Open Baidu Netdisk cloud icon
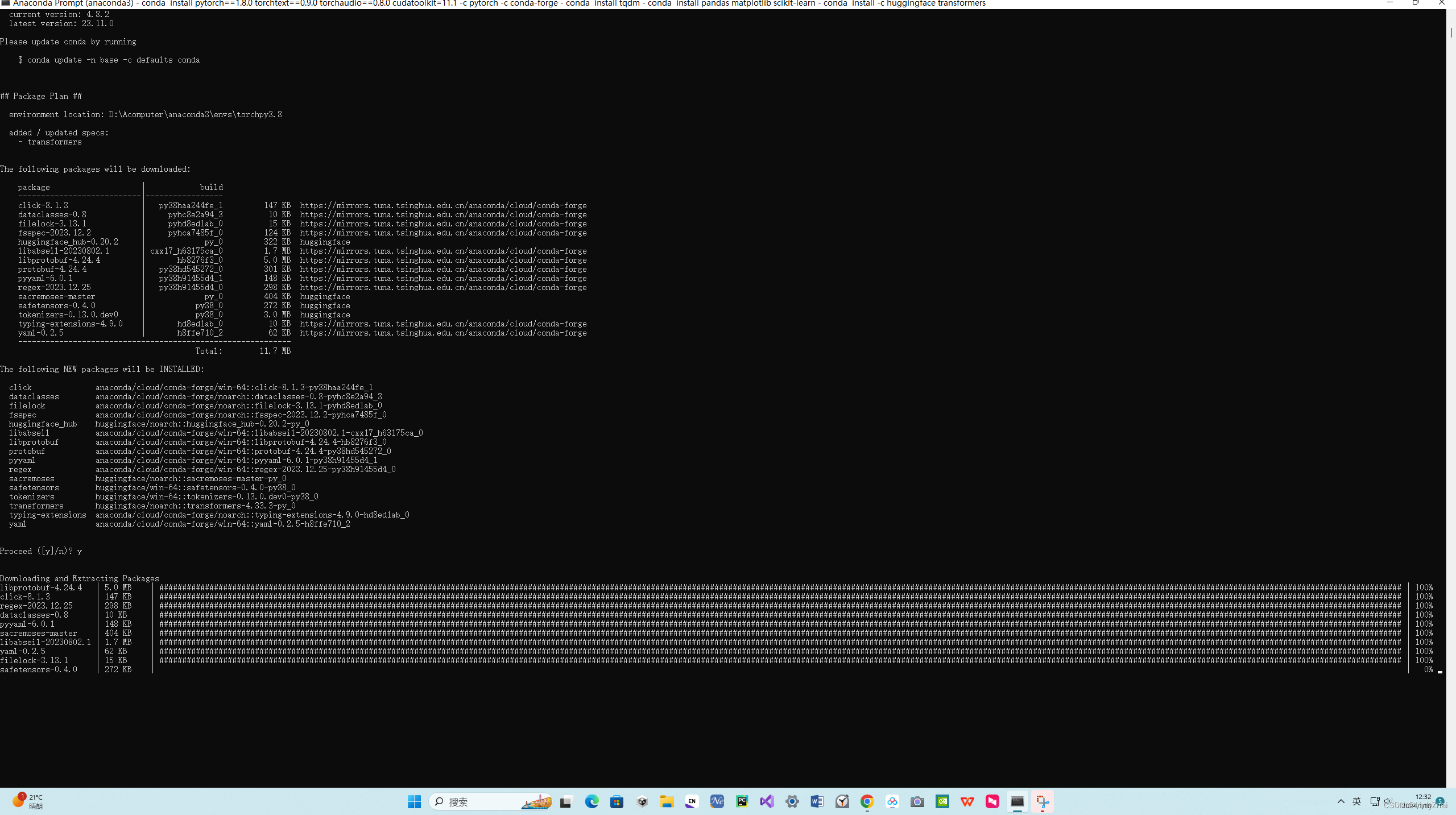The image size is (1456, 815). pyautogui.click(x=892, y=801)
